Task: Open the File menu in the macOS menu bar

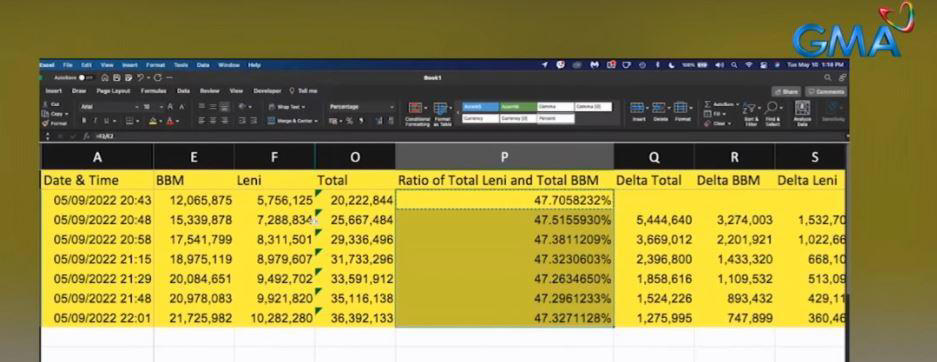Action: click(x=68, y=65)
